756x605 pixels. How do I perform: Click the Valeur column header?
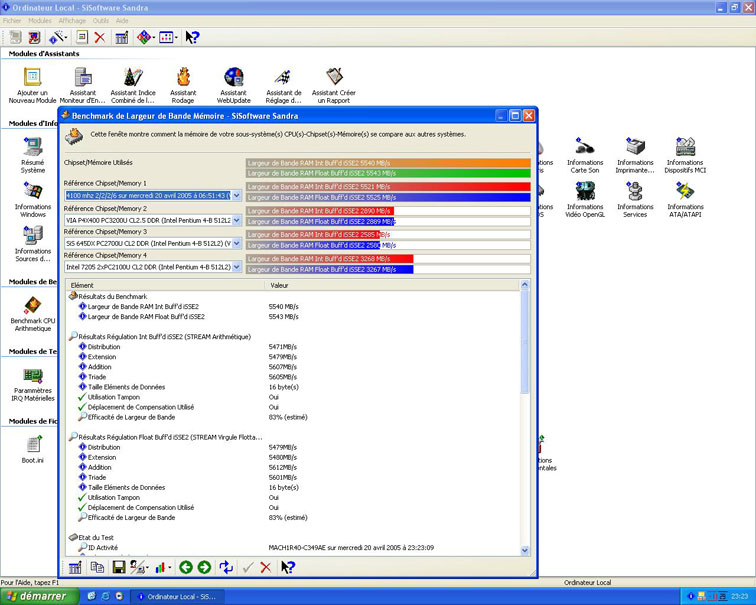click(392, 285)
